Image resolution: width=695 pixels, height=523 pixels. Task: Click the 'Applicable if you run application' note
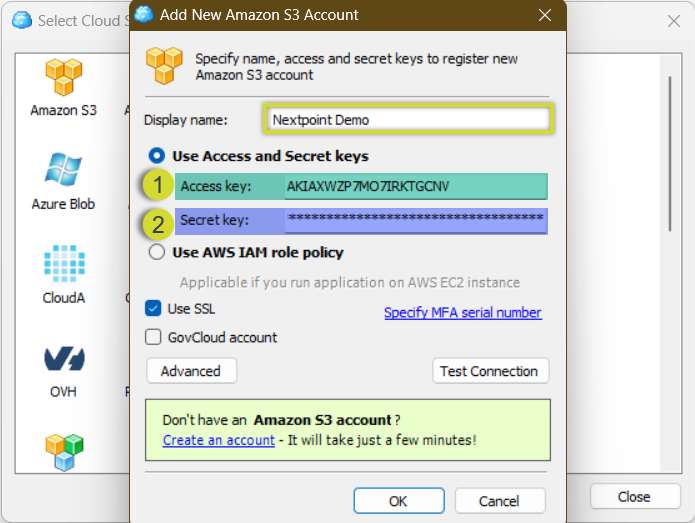[x=350, y=282]
